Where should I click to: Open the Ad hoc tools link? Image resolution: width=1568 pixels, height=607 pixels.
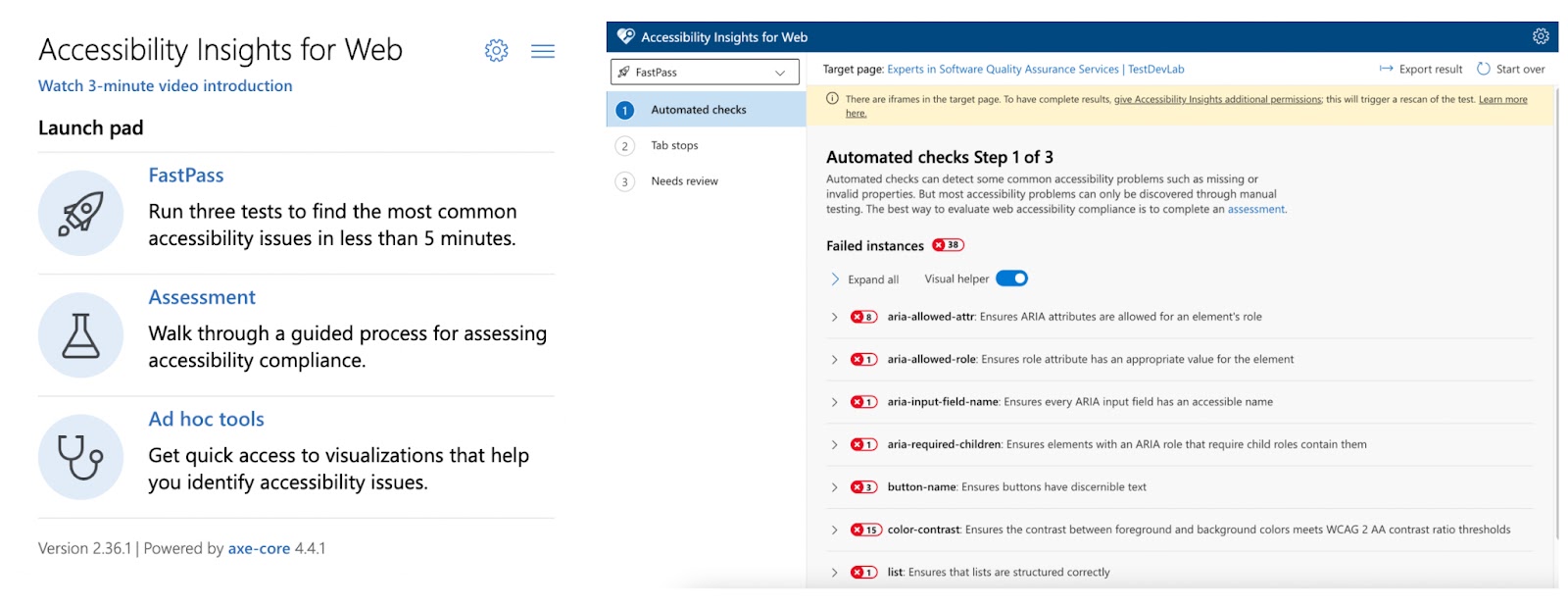coord(207,420)
